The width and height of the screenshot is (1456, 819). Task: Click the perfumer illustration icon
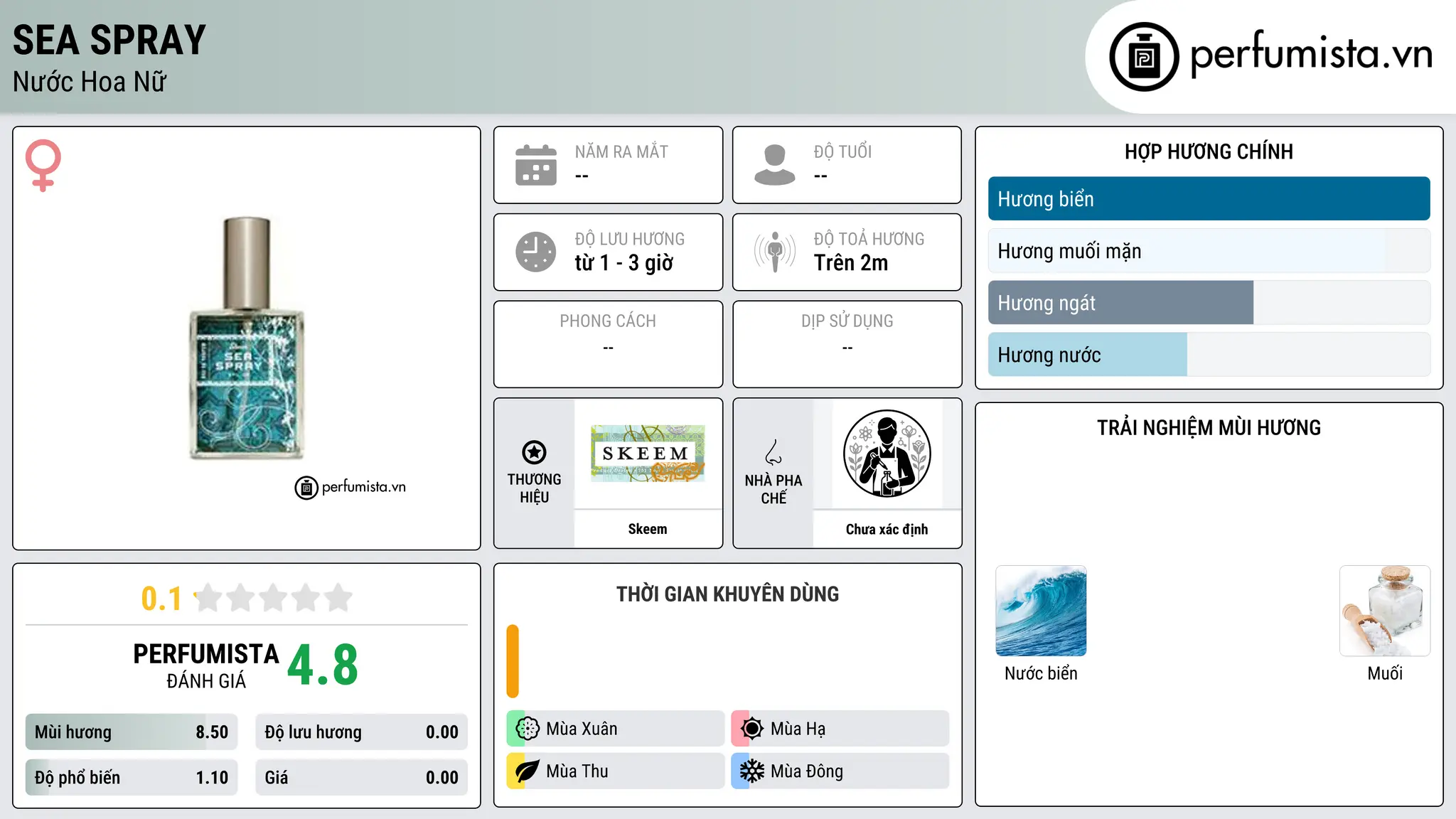[887, 454]
